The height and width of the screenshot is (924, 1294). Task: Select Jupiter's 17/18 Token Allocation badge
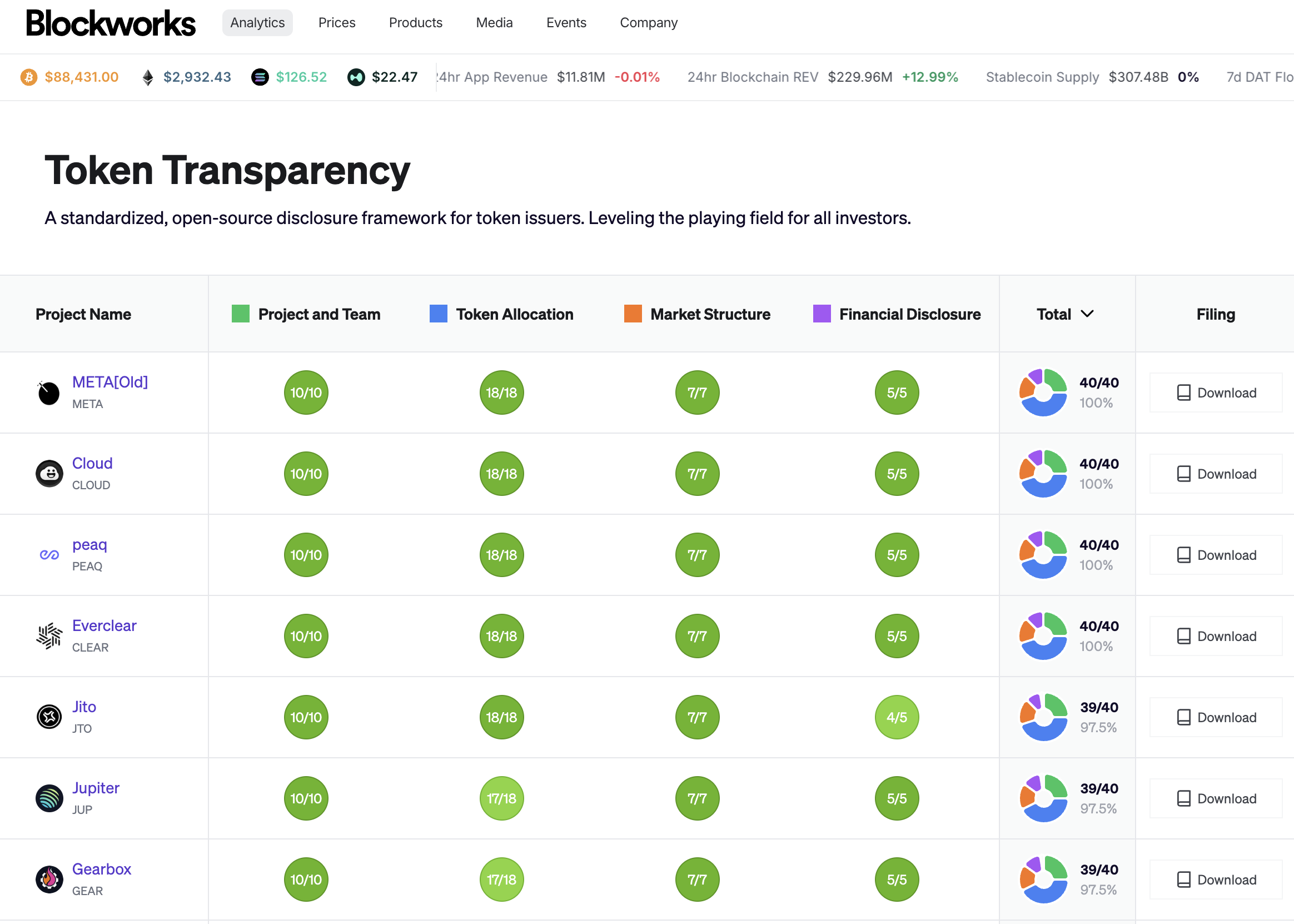pos(501,798)
